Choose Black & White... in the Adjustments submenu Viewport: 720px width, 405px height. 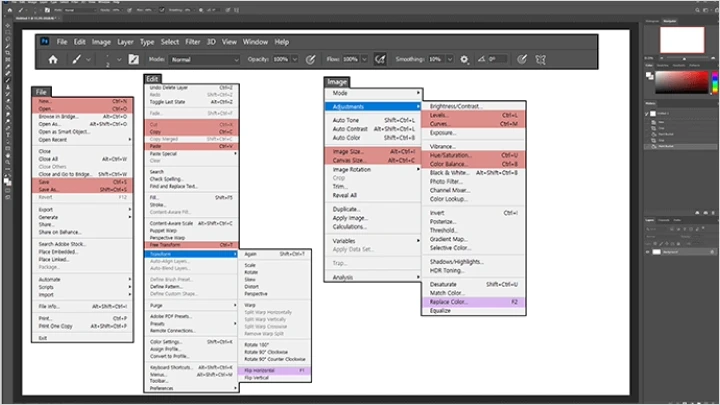[473, 173]
